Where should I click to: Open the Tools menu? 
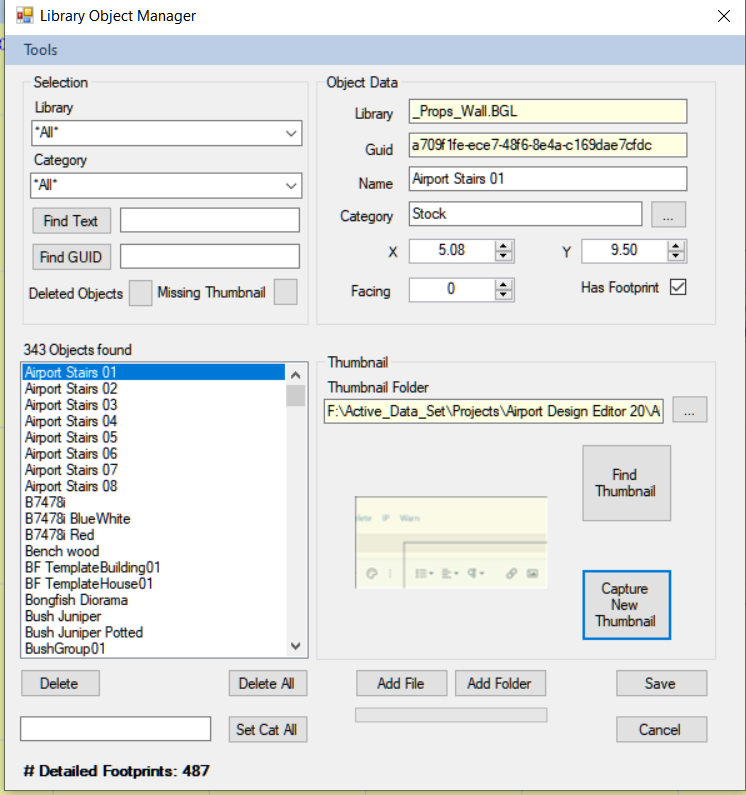(41, 50)
